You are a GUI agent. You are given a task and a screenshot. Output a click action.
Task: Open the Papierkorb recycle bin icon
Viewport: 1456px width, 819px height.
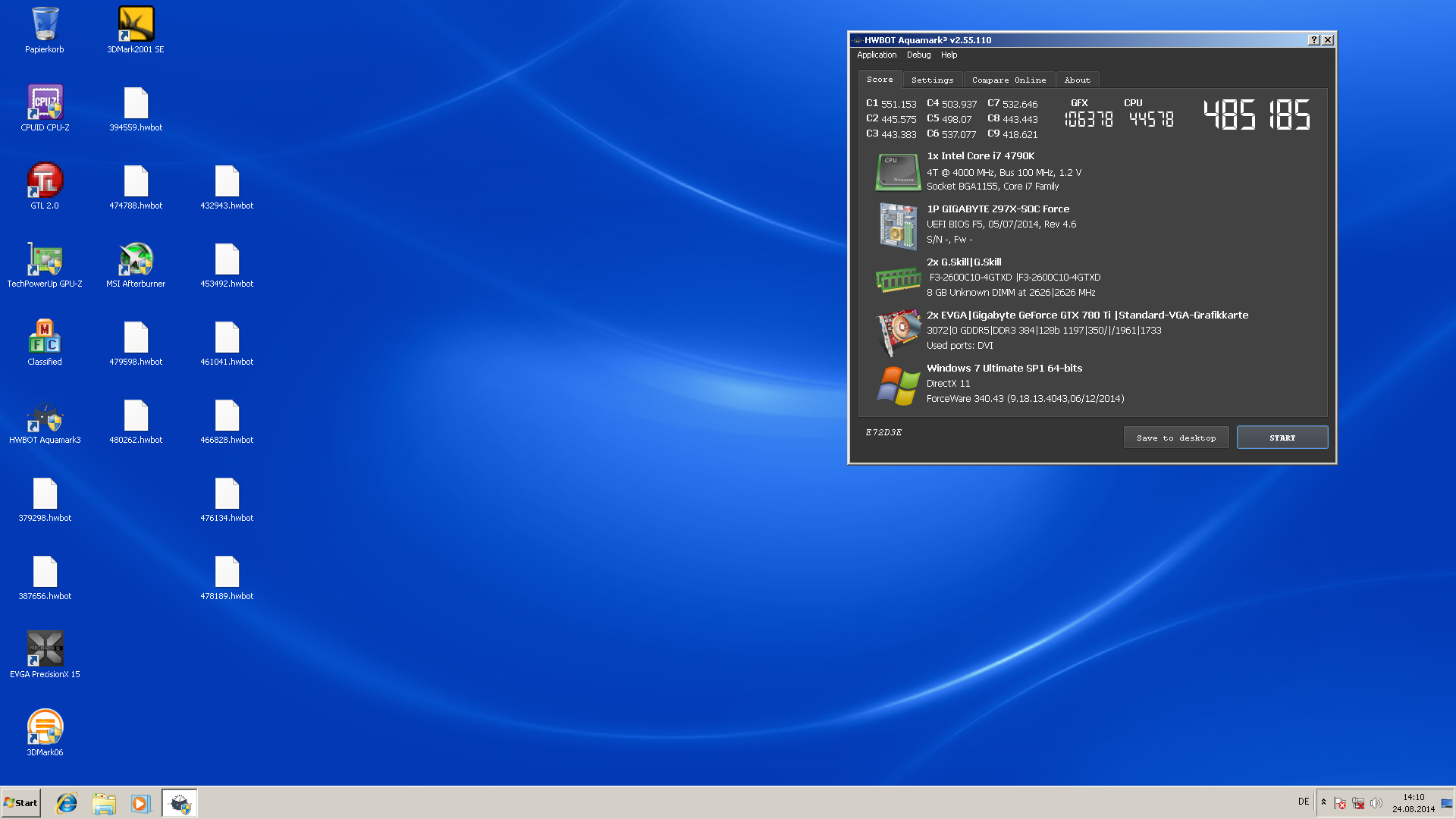[45, 30]
